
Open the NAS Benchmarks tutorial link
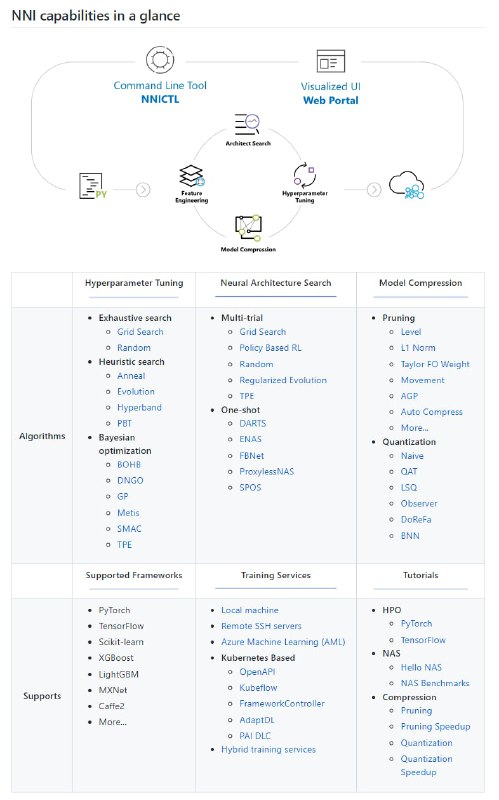pyautogui.click(x=435, y=683)
